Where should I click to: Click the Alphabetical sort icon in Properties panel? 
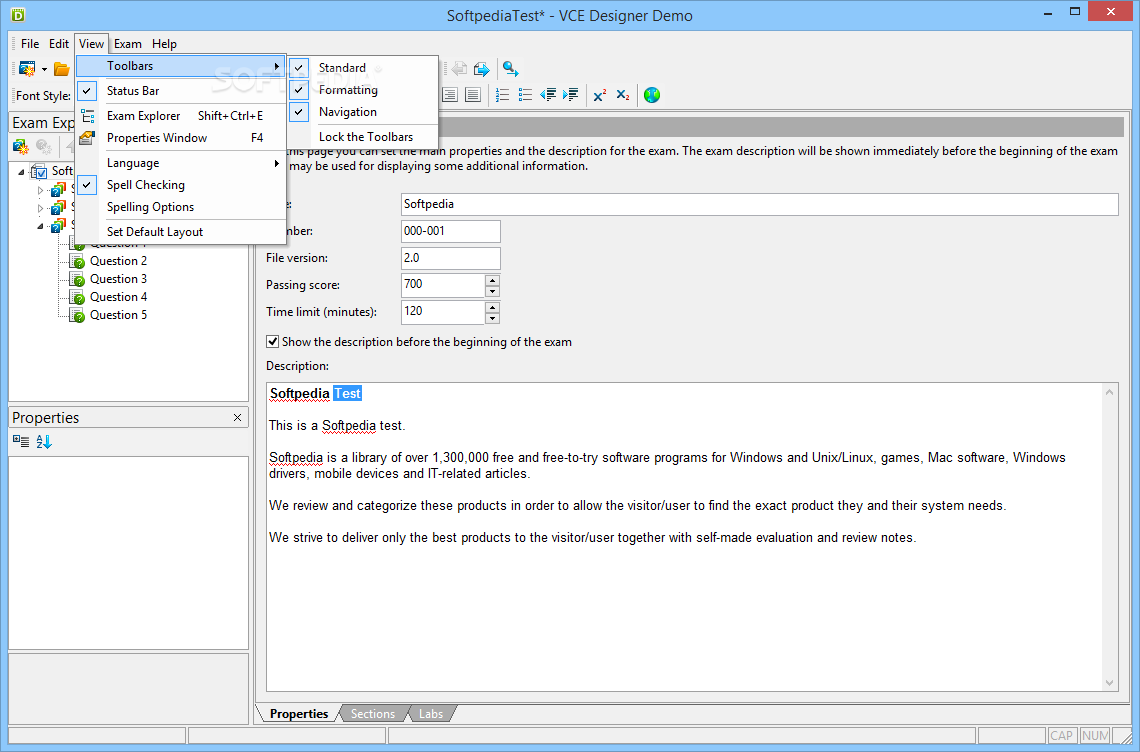pos(44,441)
